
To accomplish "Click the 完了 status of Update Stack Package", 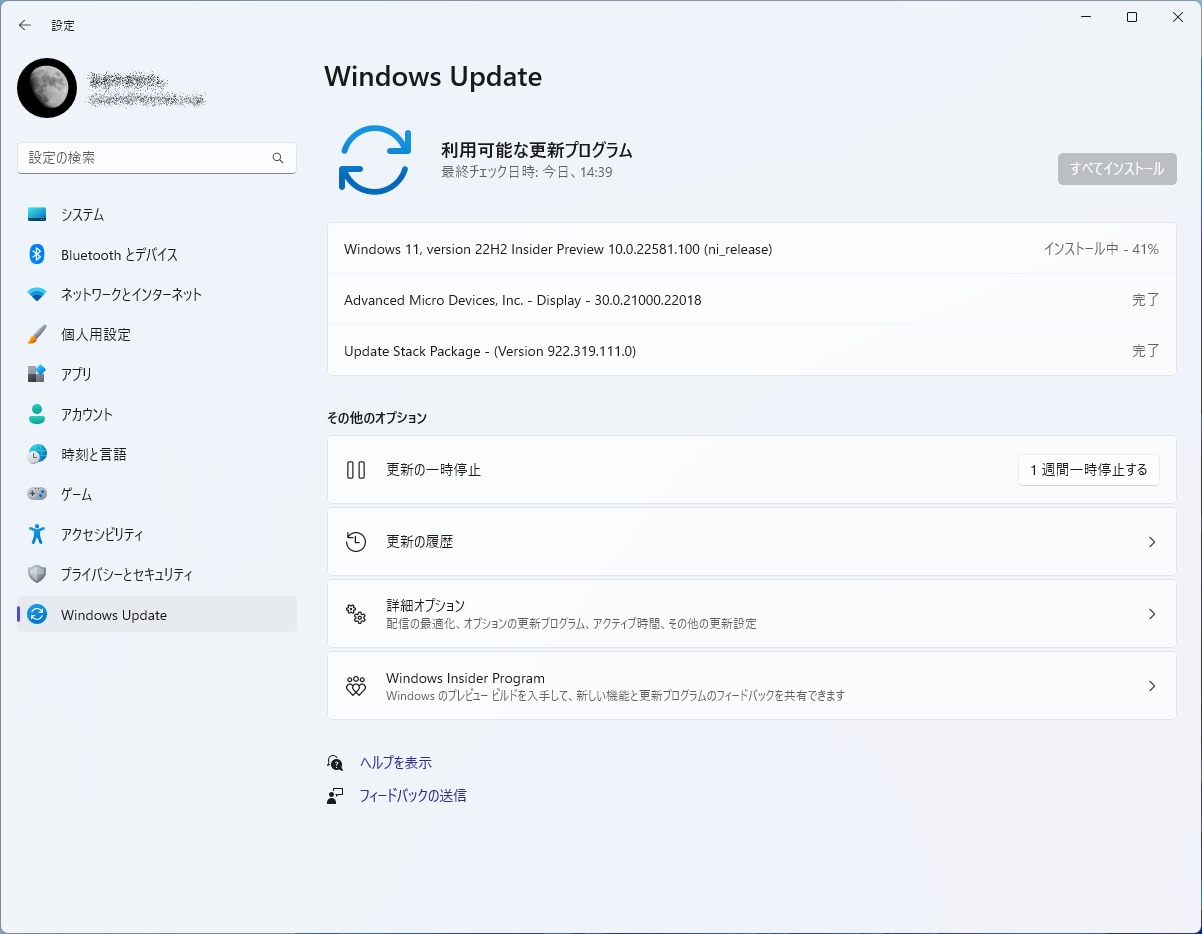I will (x=1146, y=351).
